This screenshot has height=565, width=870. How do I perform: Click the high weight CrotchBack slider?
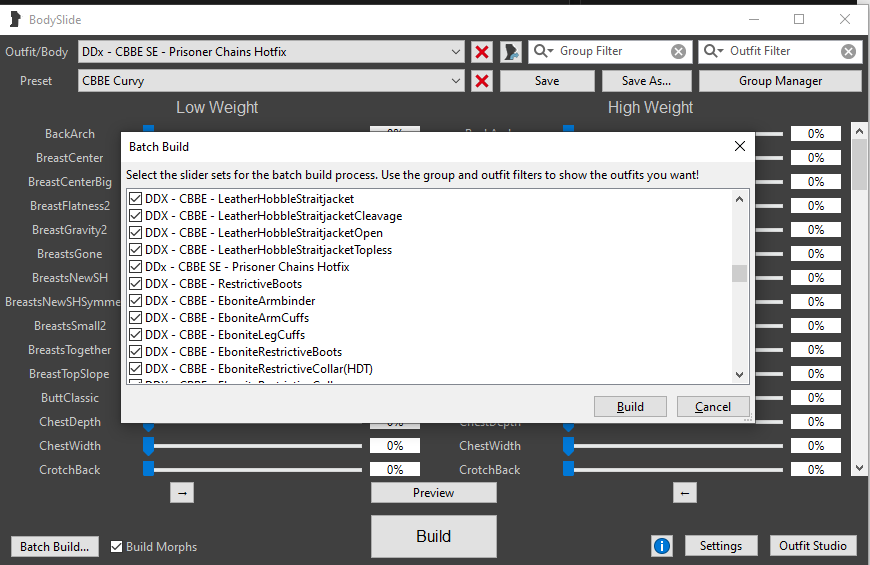click(x=673, y=470)
